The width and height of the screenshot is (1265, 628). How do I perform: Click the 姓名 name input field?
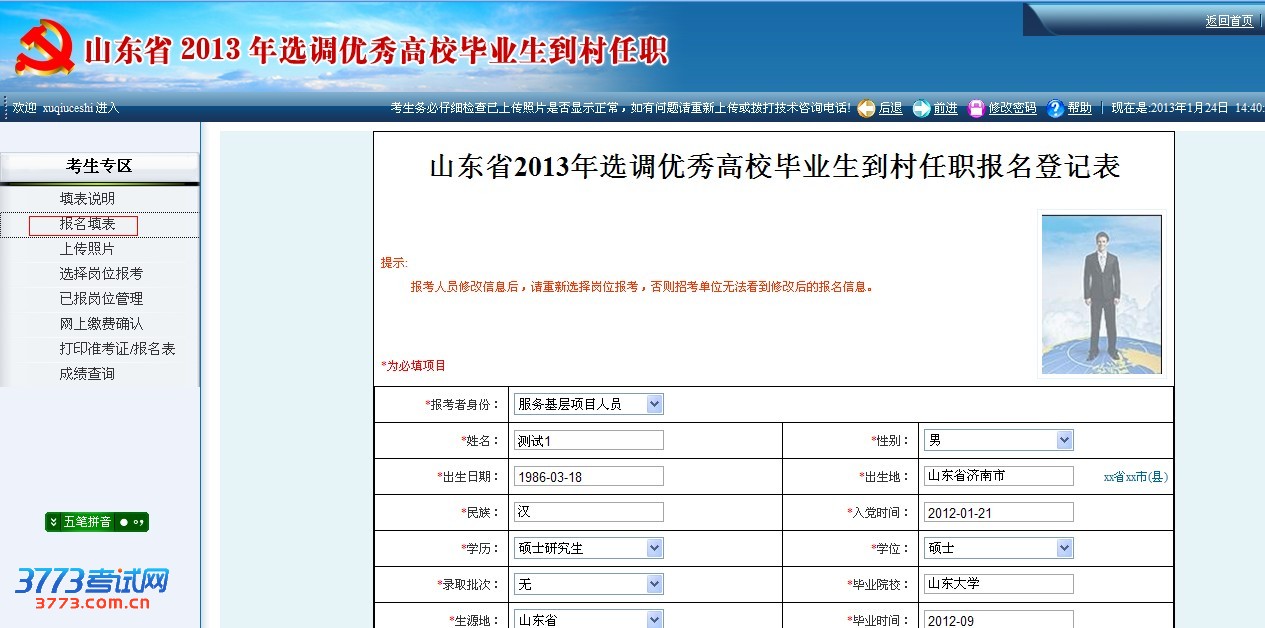click(x=588, y=440)
